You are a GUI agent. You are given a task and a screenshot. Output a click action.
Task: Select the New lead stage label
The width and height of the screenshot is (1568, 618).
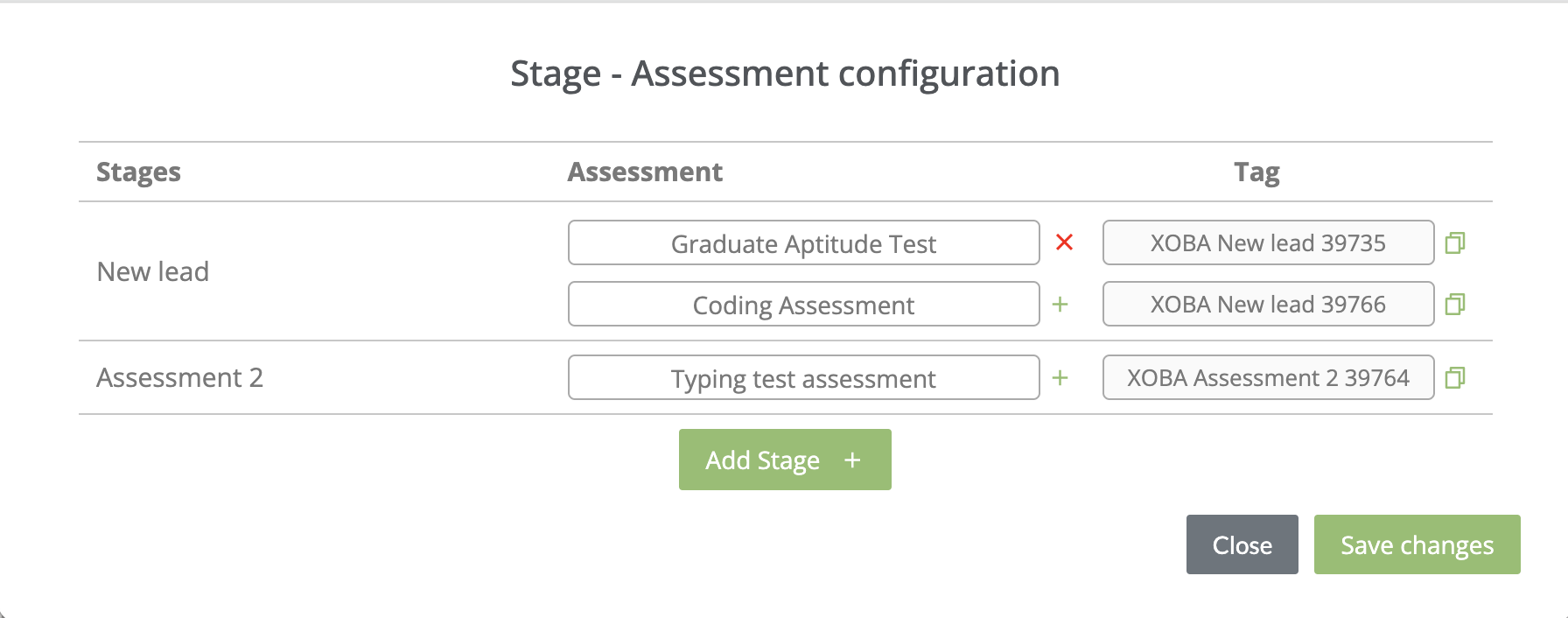(x=152, y=271)
